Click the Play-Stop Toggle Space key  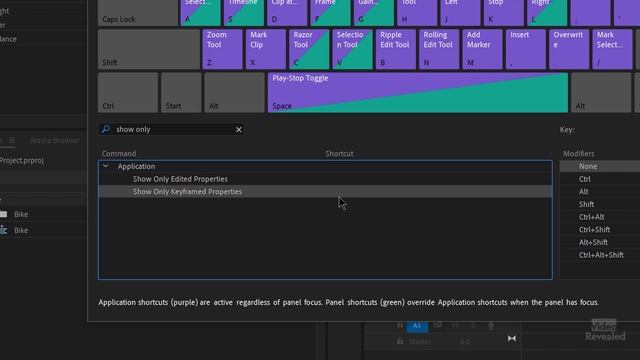(418, 93)
